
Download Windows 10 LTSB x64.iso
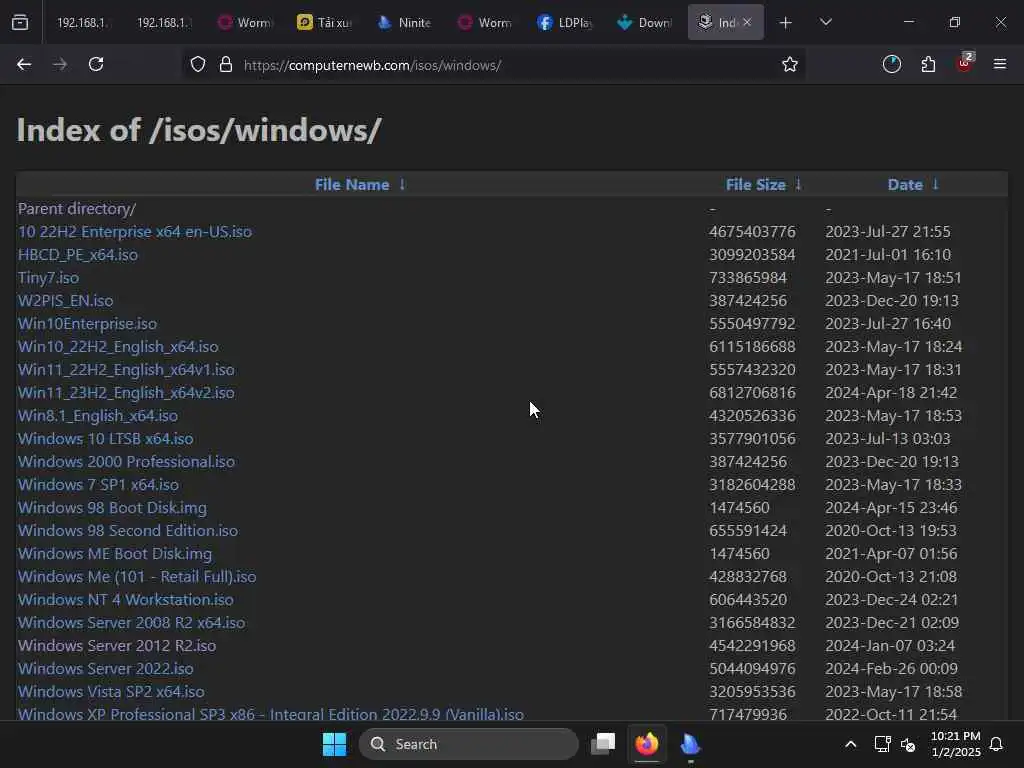(x=106, y=438)
